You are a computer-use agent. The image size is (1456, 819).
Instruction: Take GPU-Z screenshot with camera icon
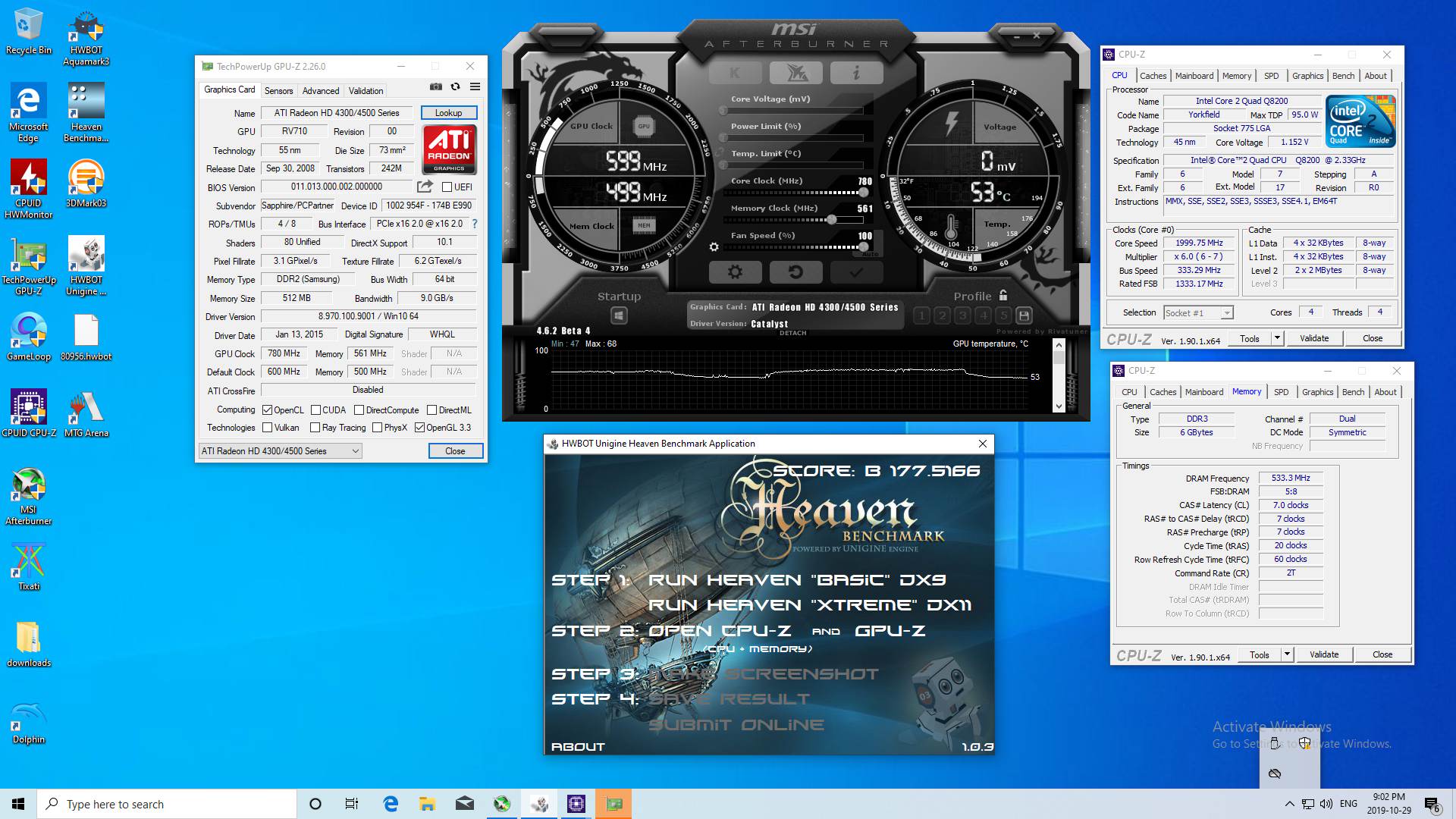tap(436, 87)
